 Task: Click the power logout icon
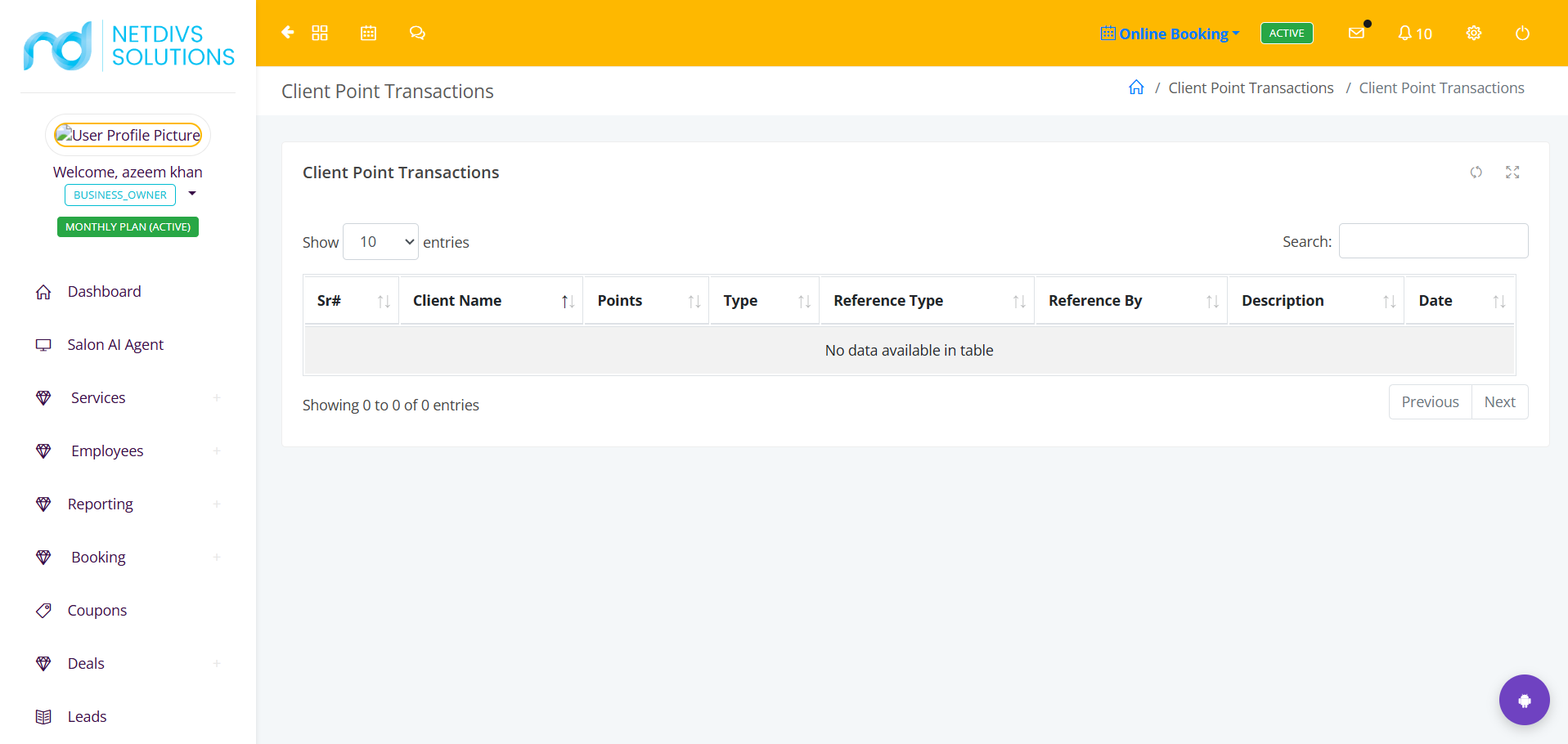click(1522, 34)
